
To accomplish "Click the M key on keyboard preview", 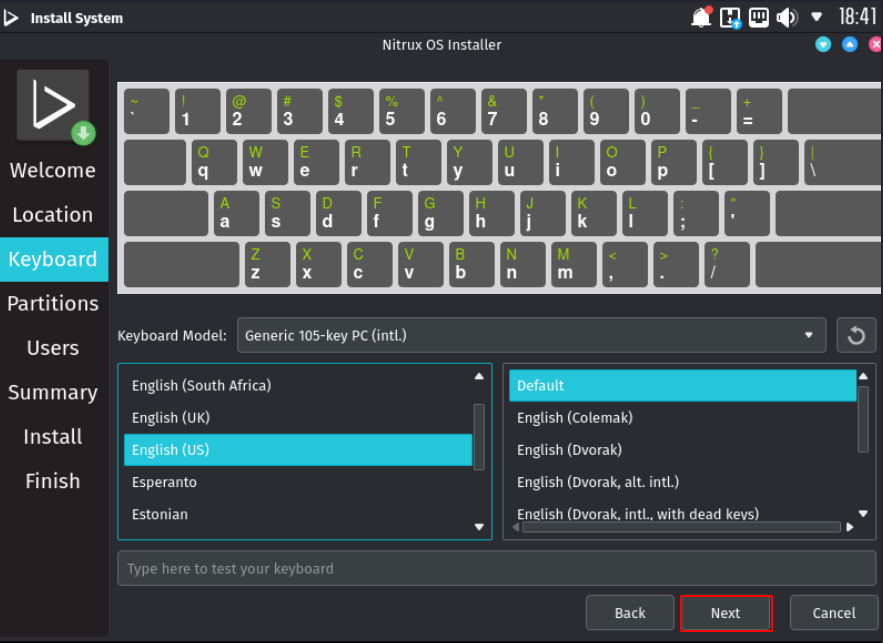I will (574, 265).
